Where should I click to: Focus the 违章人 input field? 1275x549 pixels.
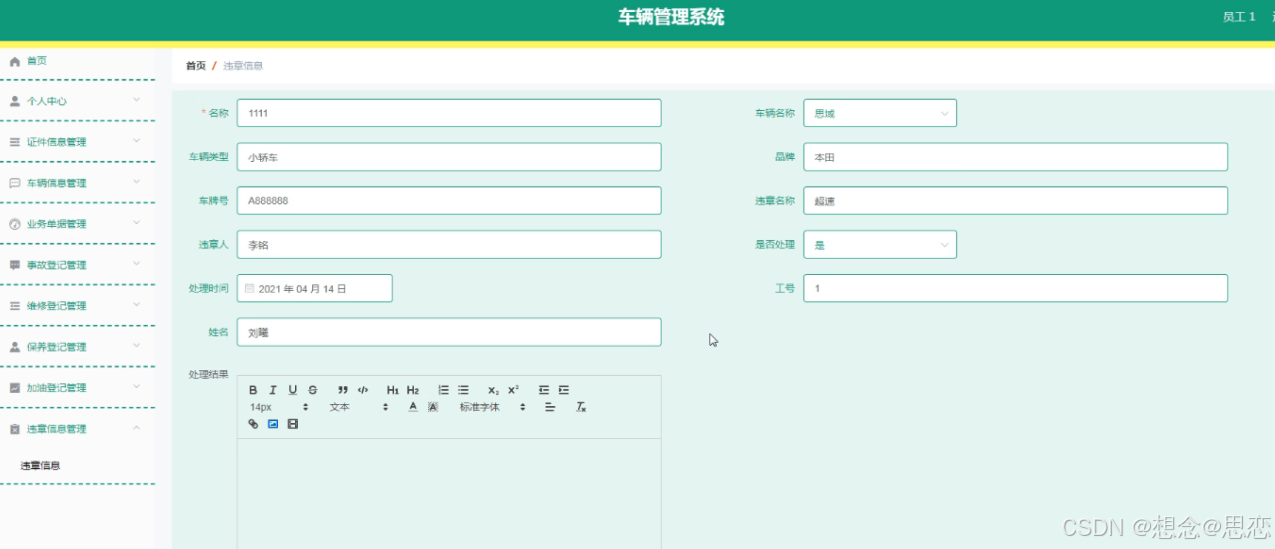449,244
